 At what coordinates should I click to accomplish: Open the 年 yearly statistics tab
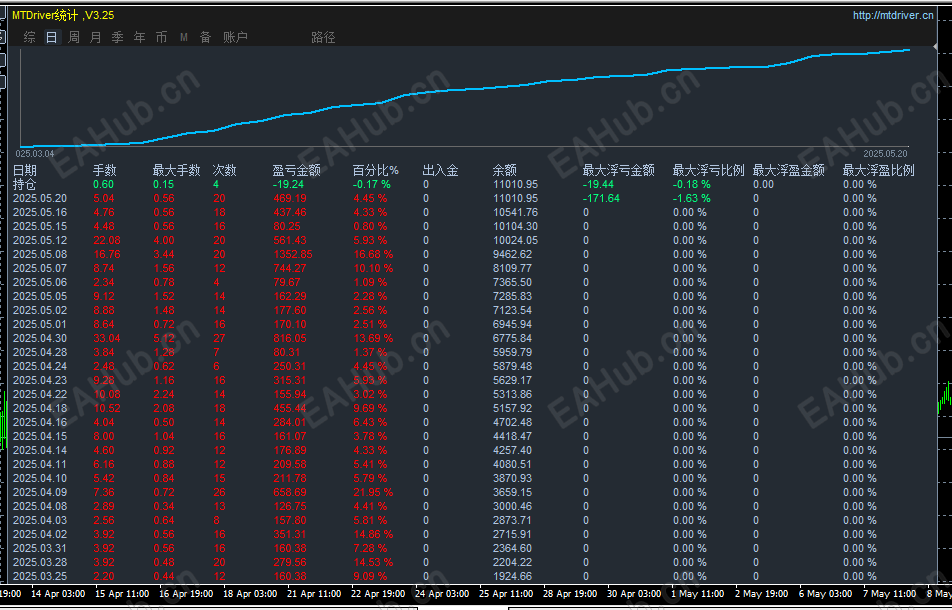(x=140, y=38)
